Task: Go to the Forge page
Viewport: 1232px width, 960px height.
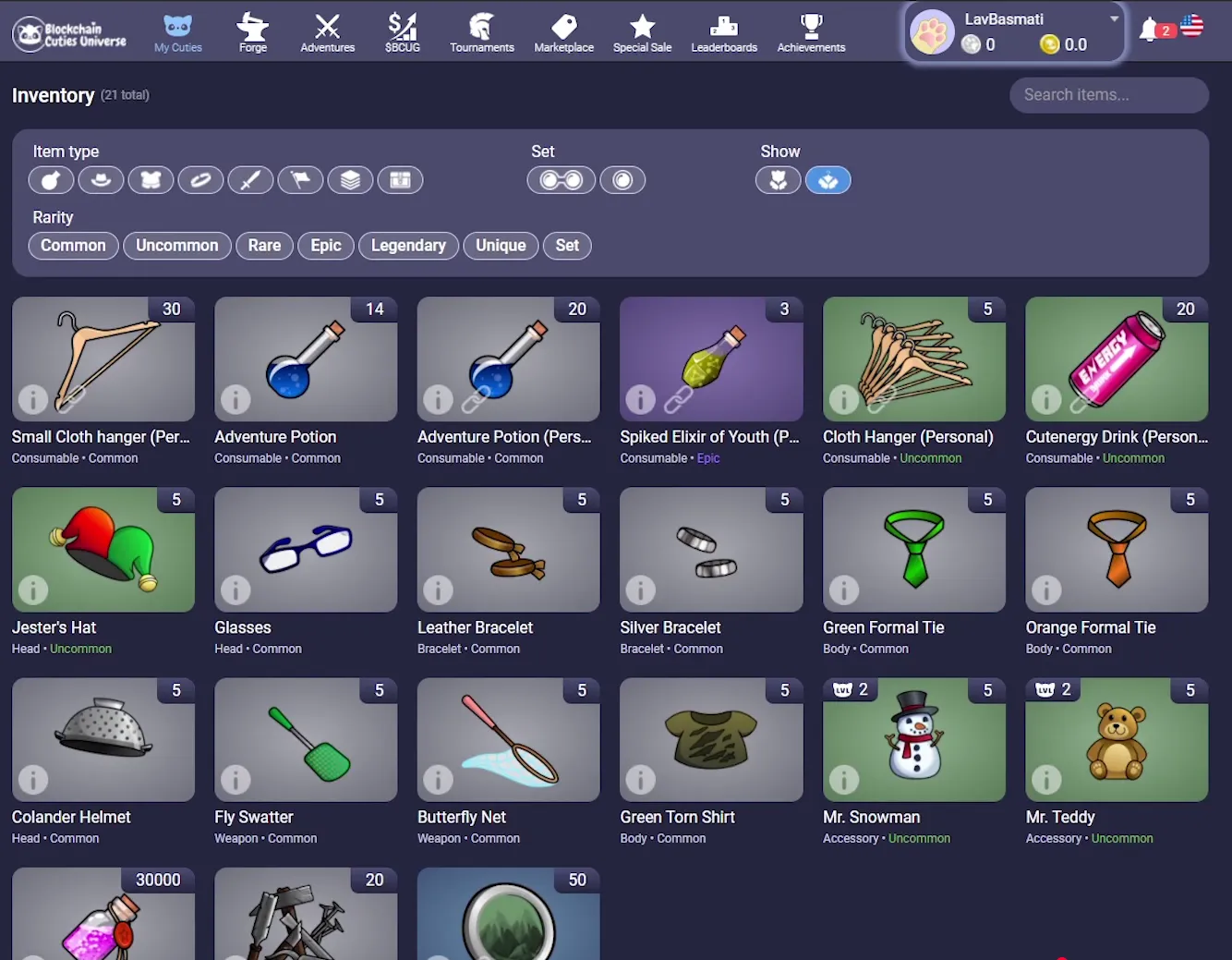Action: coord(253,34)
